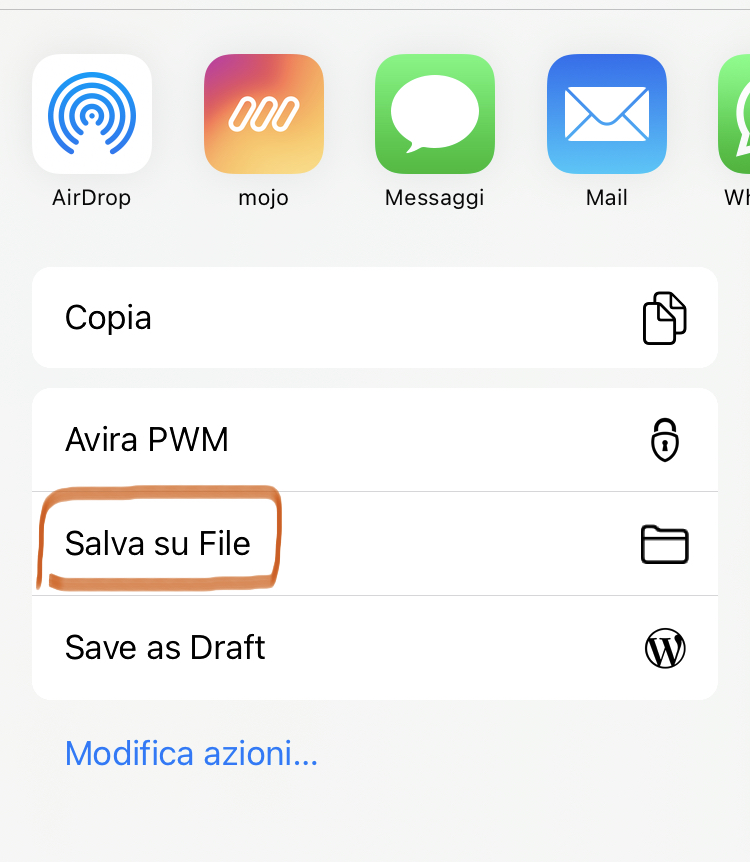Choose the blue Mail envelope icon
This screenshot has height=862, width=750.
click(x=606, y=114)
